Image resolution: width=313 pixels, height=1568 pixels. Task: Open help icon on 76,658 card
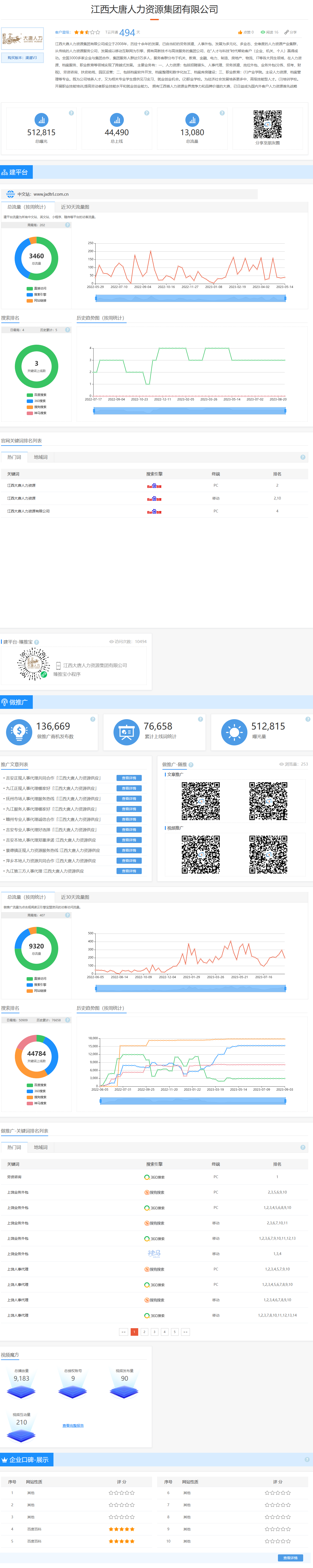coord(200,719)
